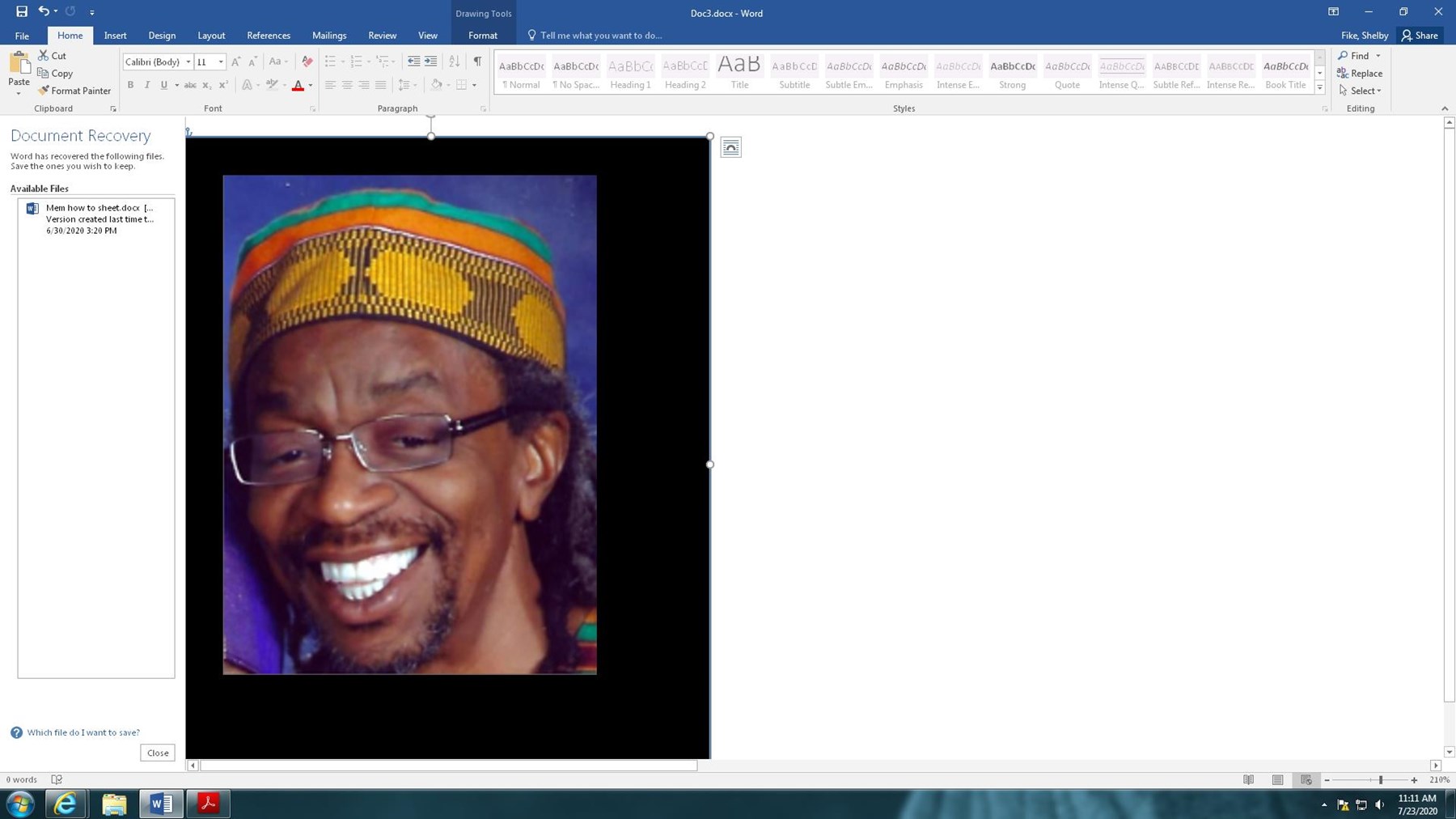Click the Center alignment icon
This screenshot has width=1456, height=819.
point(347,85)
